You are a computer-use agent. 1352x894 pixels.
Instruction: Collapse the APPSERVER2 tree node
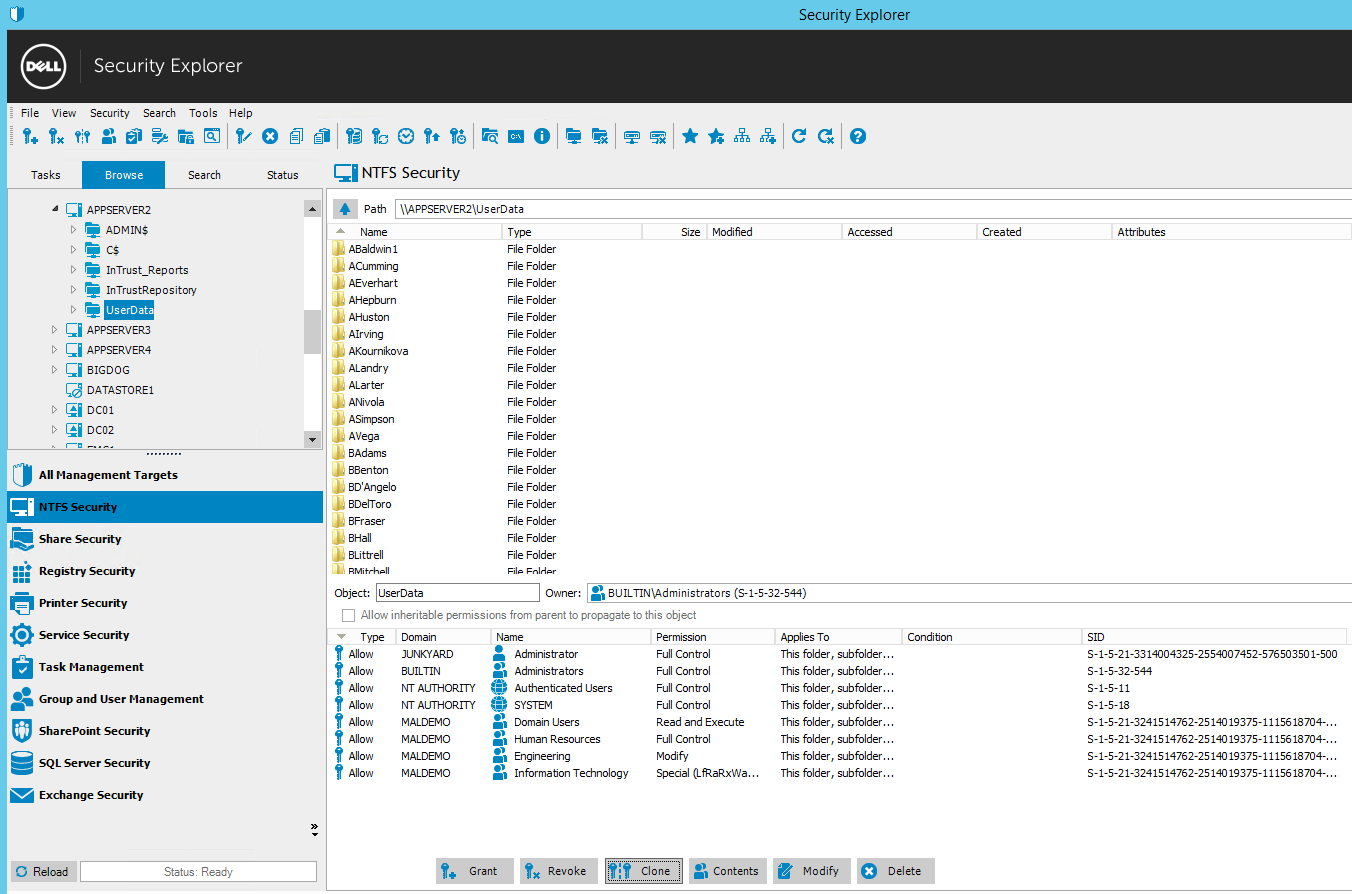(x=55, y=210)
